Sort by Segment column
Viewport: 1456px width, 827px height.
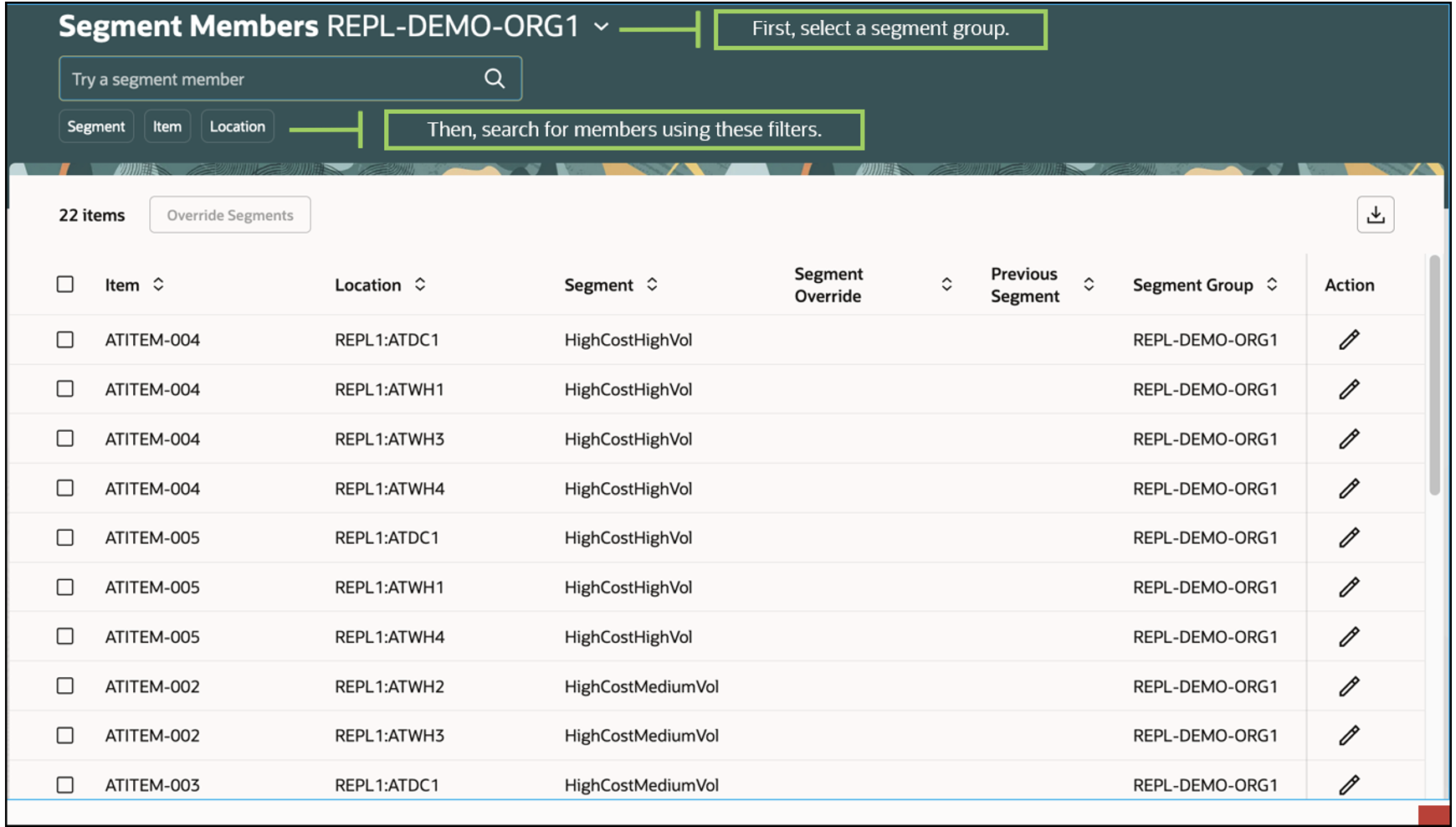(x=652, y=285)
